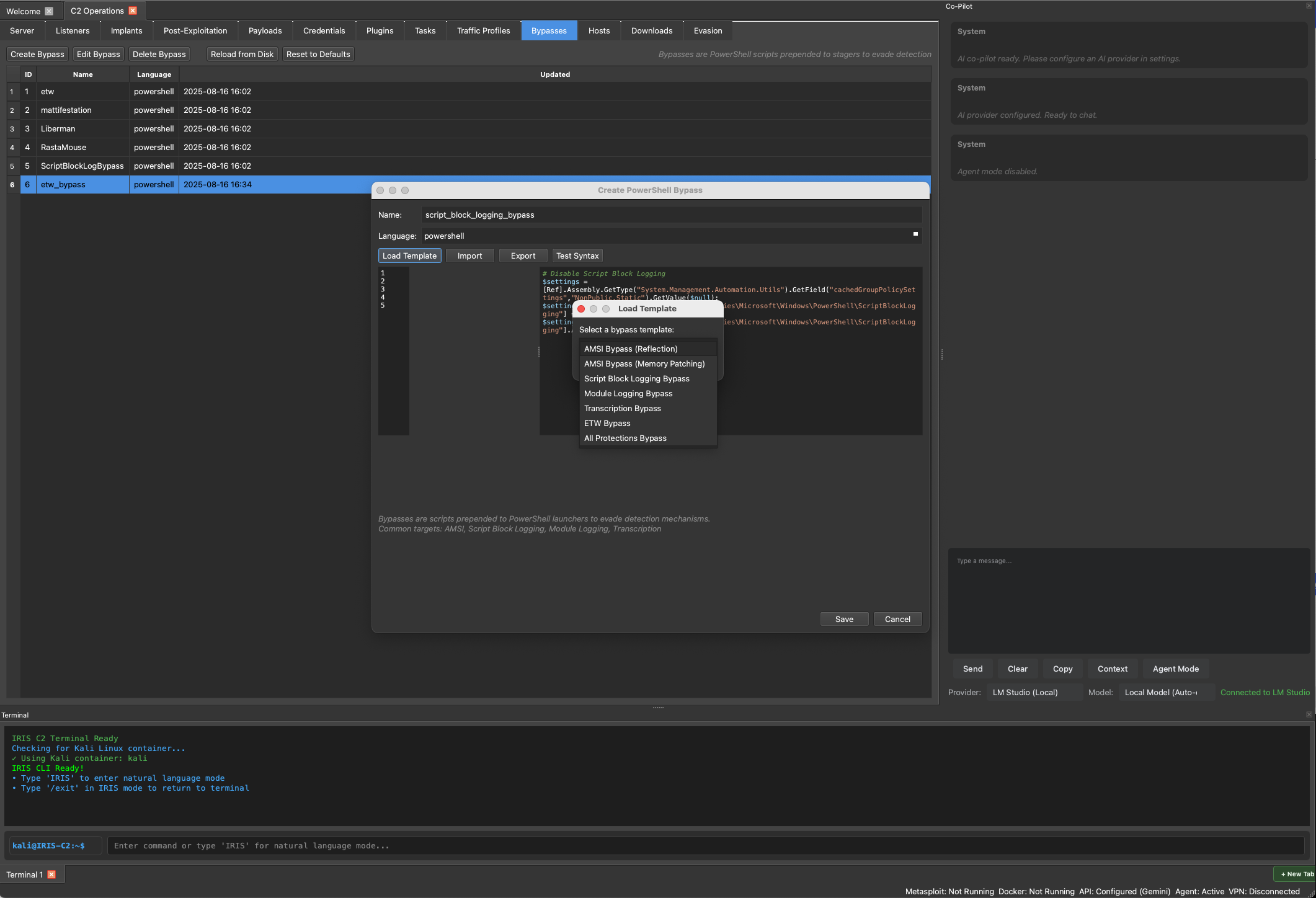Viewport: 1316px width, 898px height.
Task: Click the Import button
Action: (x=469, y=256)
